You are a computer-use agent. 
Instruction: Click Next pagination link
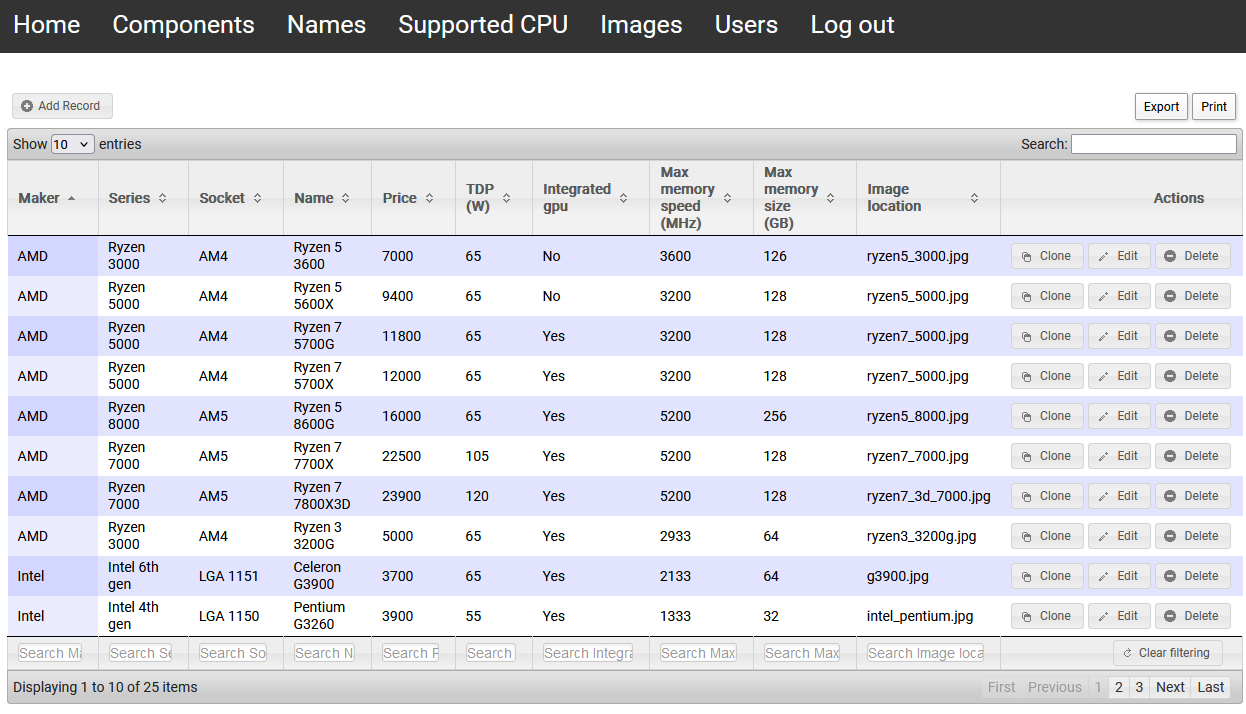[1170, 687]
